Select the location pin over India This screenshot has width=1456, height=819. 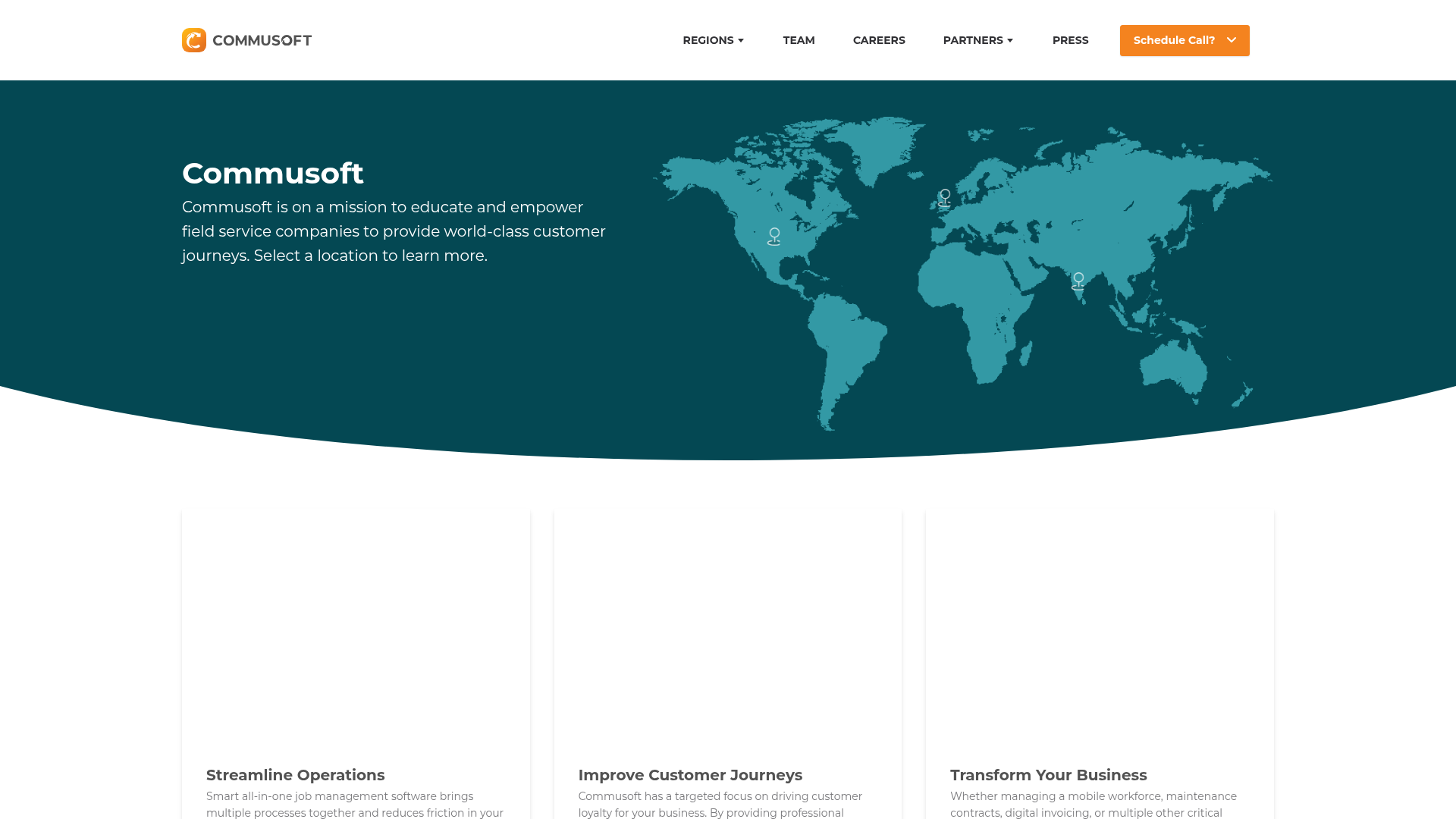point(1078,281)
